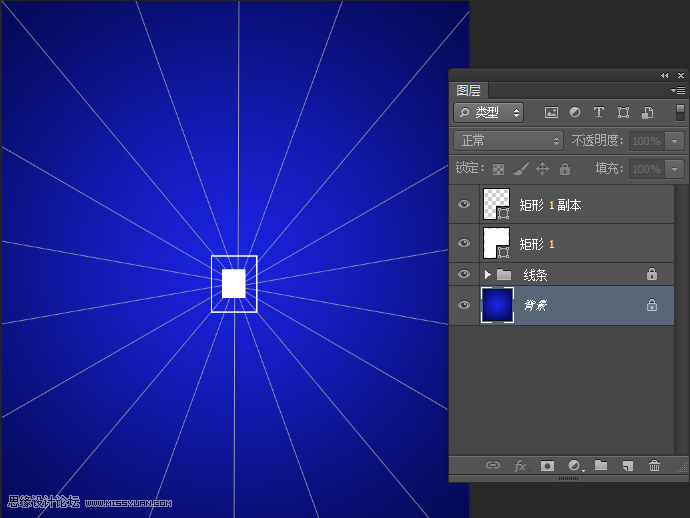This screenshot has height=518, width=690.
Task: Filter layers by type (T) icon
Action: coord(598,112)
